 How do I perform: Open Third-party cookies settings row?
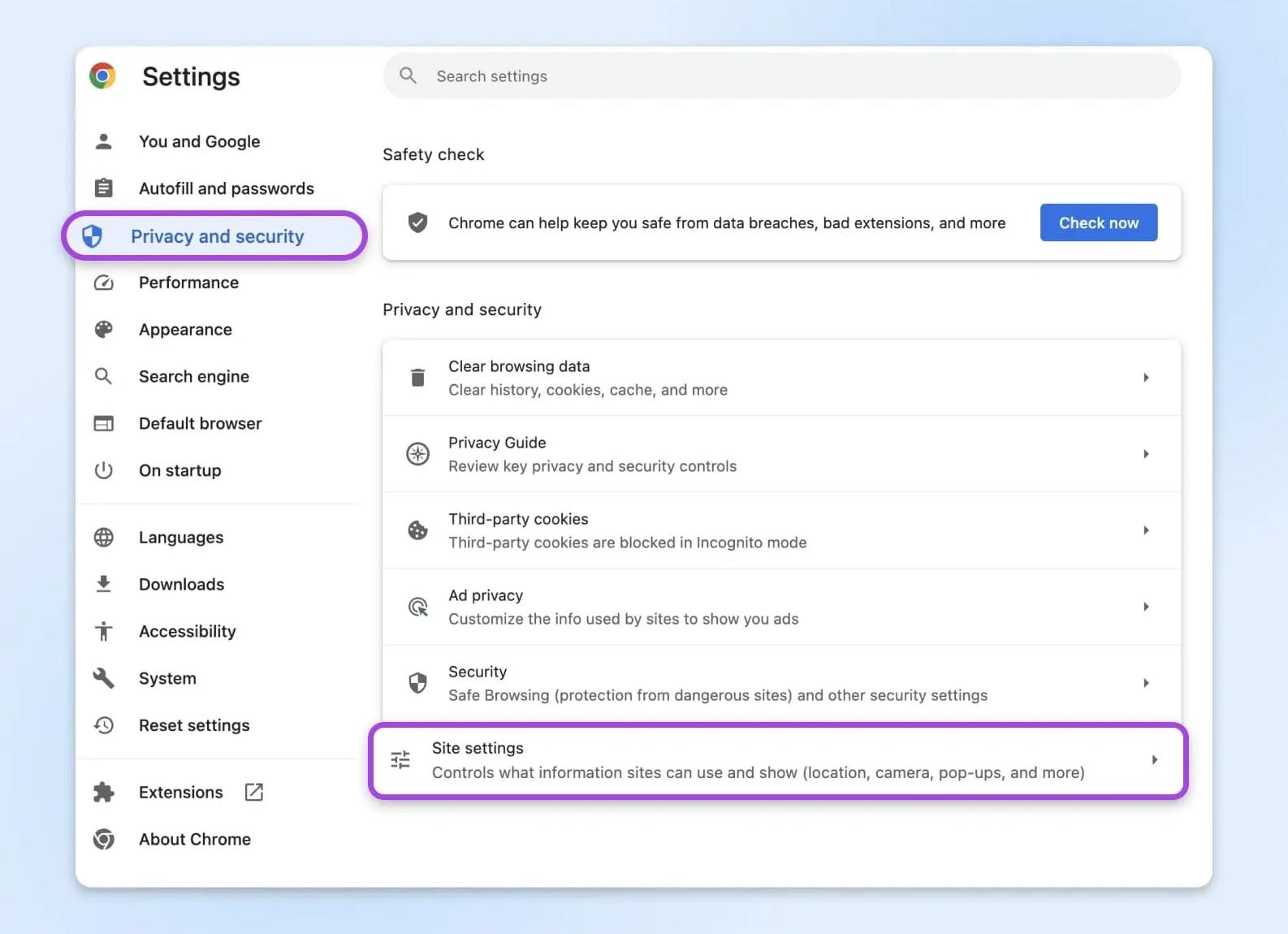(781, 530)
